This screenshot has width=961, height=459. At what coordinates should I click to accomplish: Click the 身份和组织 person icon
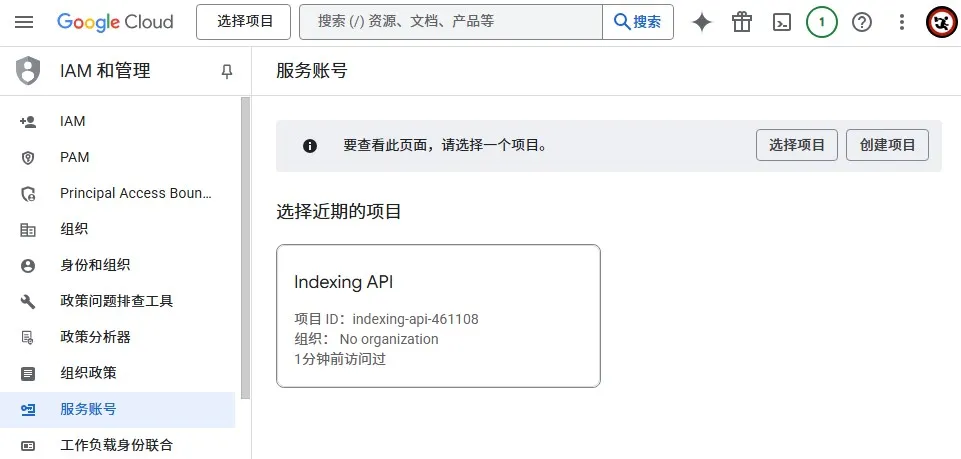point(28,266)
